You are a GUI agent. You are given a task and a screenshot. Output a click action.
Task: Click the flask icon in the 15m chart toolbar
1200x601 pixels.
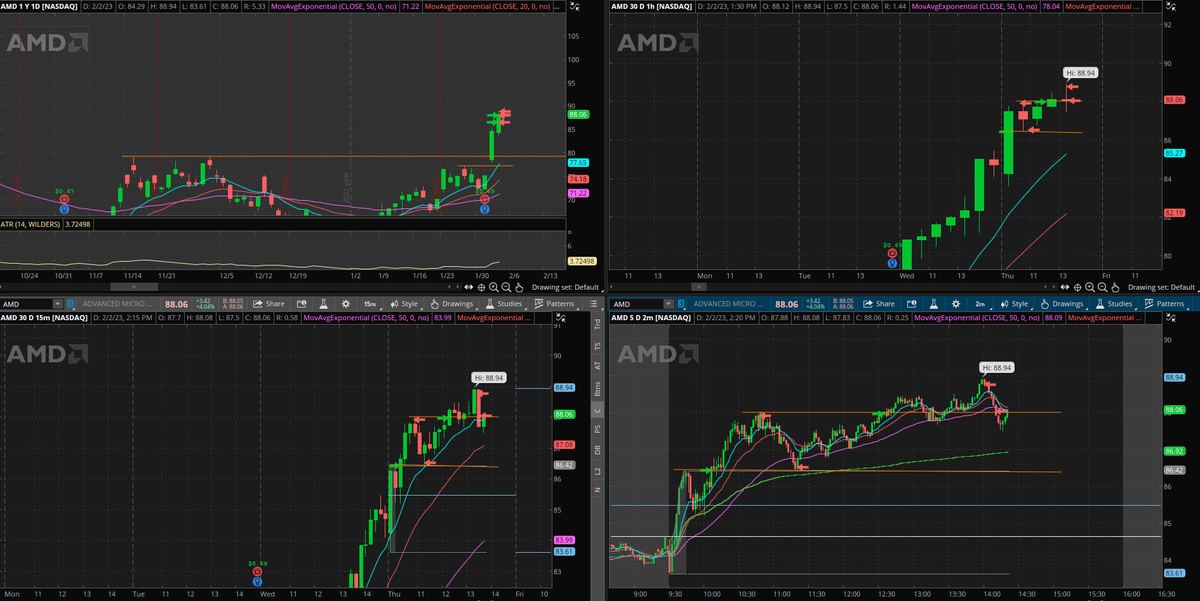(324, 304)
